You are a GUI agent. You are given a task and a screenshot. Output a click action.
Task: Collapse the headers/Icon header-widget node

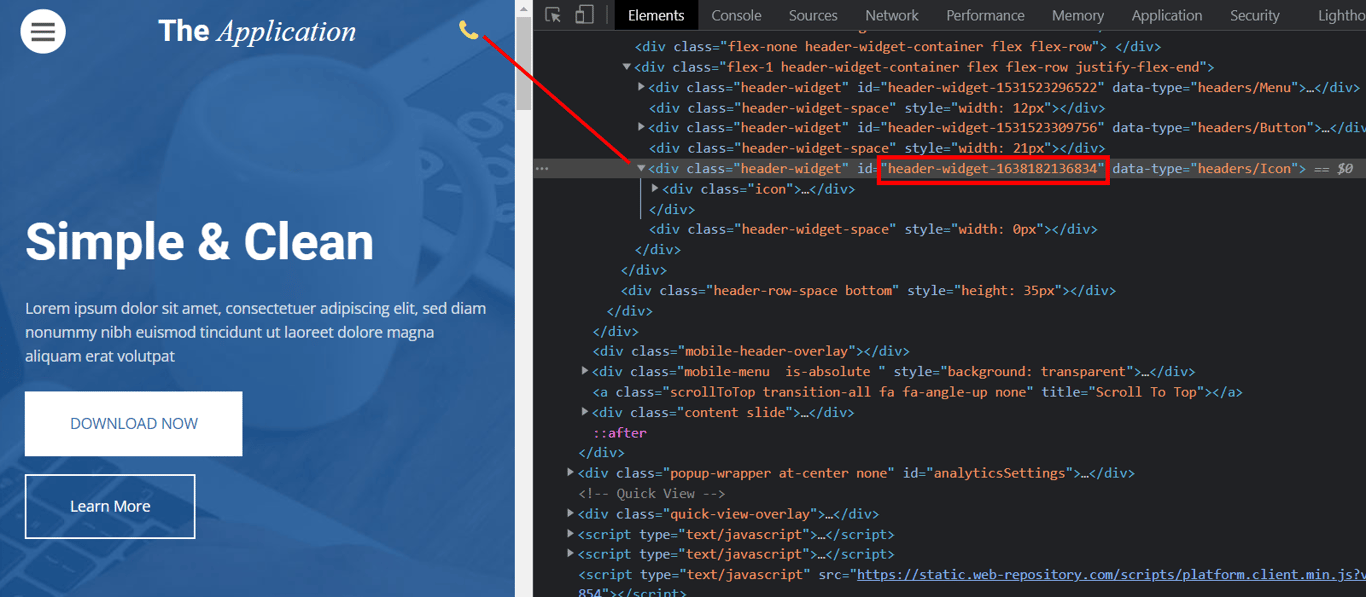(x=642, y=168)
